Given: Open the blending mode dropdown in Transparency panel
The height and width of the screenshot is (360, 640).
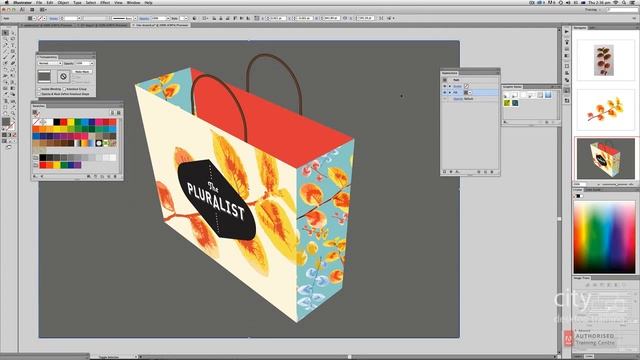Looking at the screenshot, I should (50, 63).
